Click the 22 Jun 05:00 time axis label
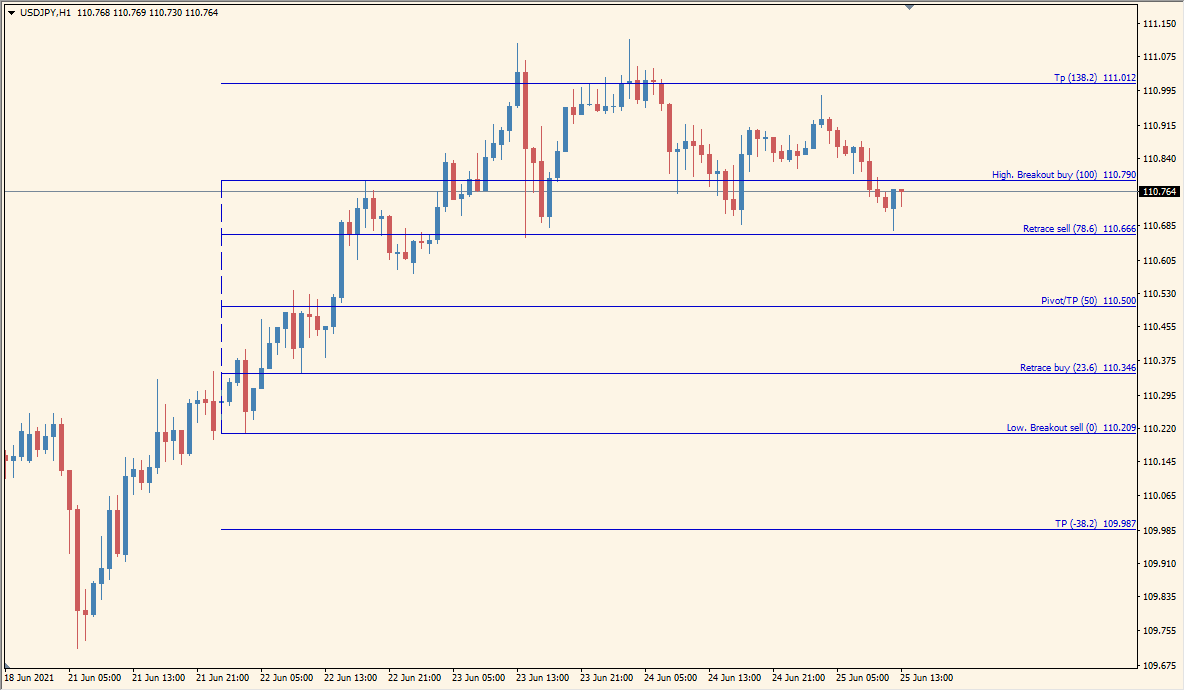 [x=286, y=678]
